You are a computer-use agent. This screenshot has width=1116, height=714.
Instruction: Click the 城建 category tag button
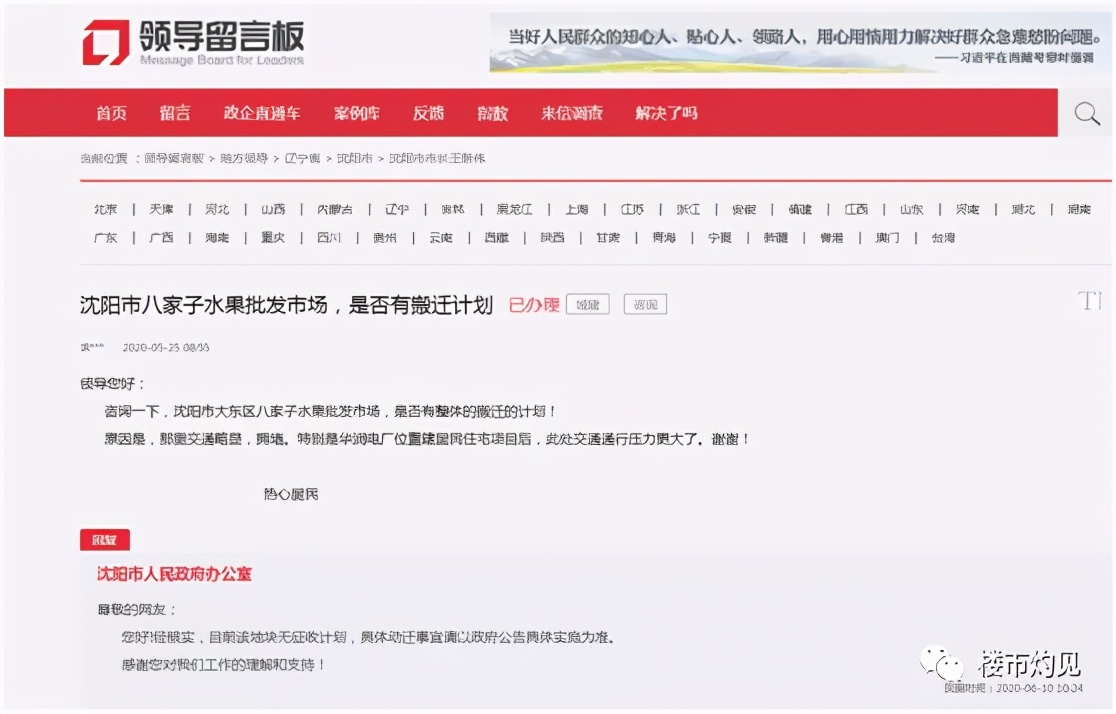(587, 304)
